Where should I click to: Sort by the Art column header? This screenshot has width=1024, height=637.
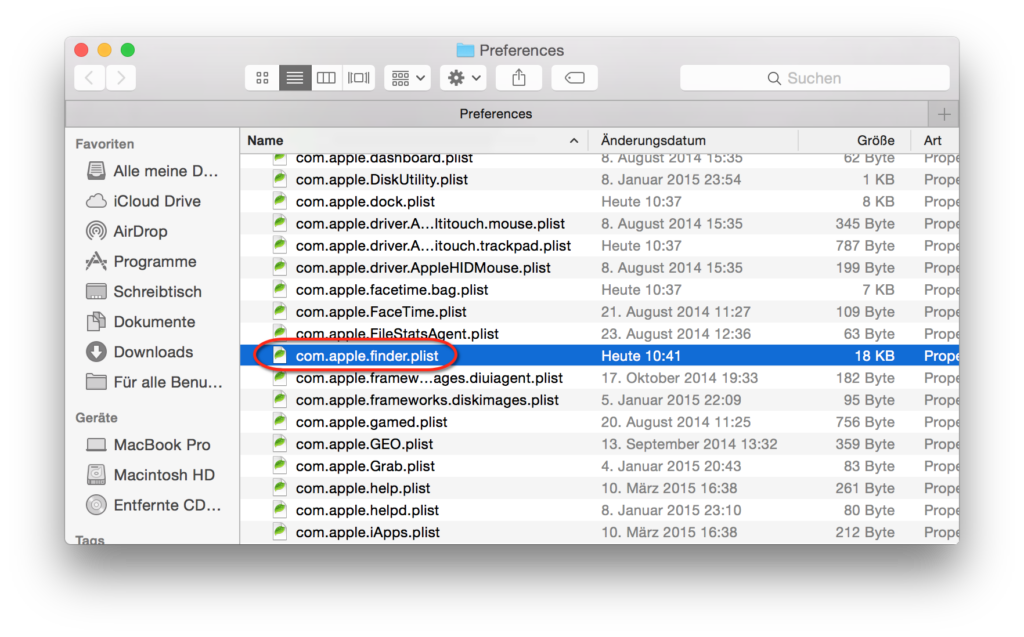937,140
